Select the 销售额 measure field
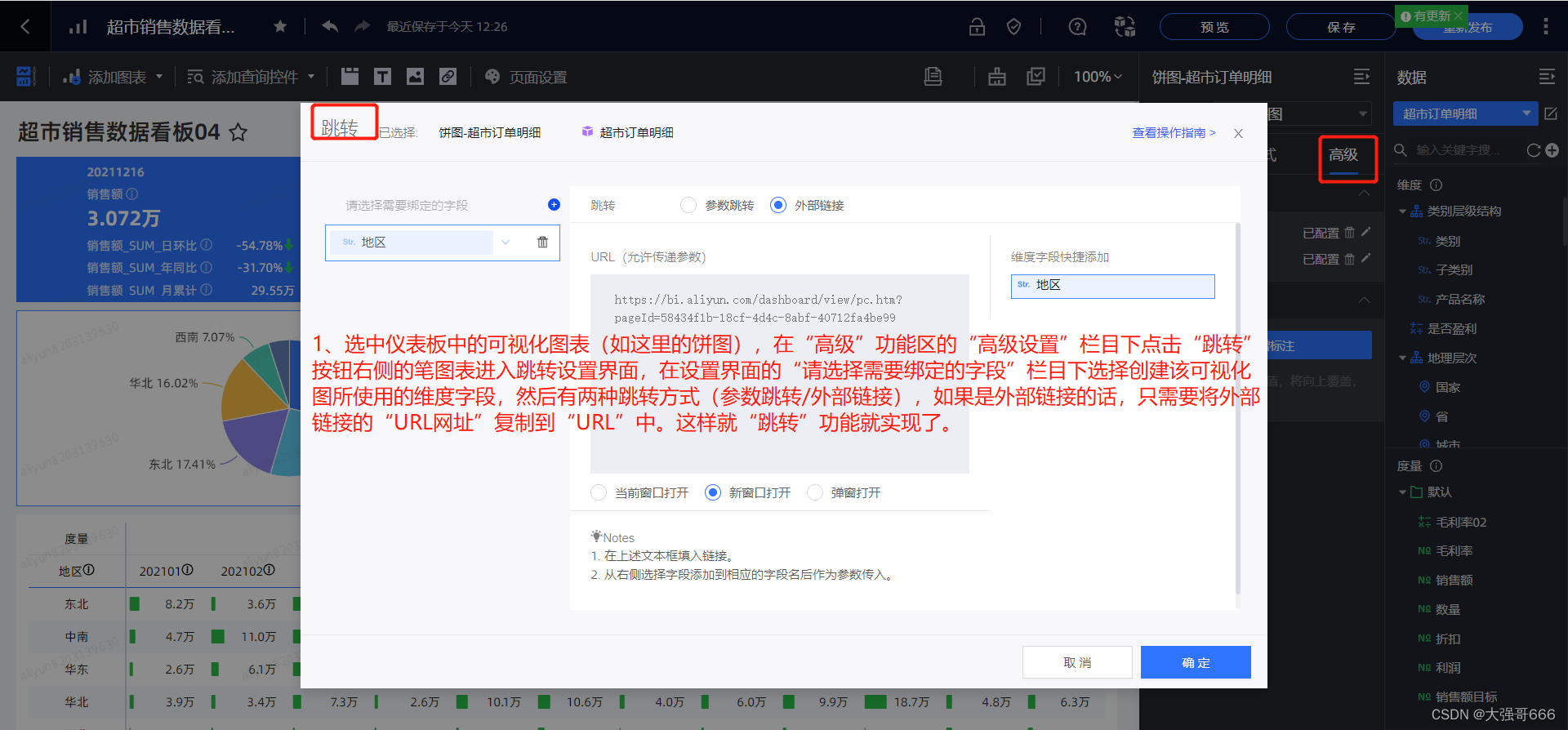The image size is (1568, 730). pos(1454,580)
